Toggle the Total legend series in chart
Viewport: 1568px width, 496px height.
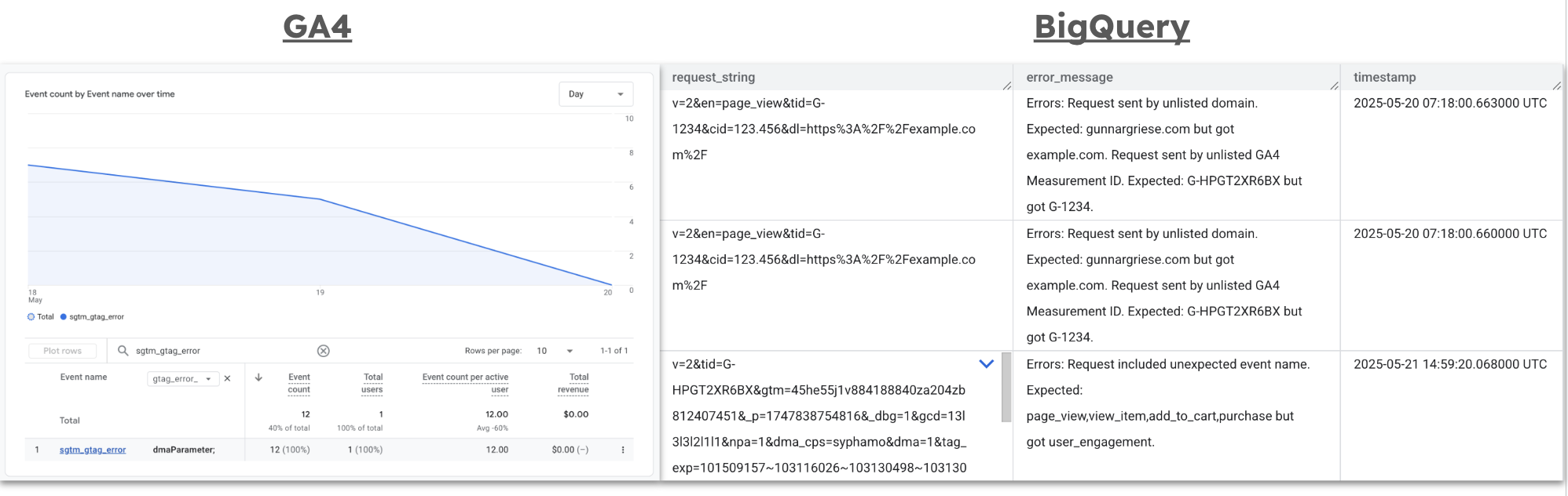pyautogui.click(x=41, y=317)
